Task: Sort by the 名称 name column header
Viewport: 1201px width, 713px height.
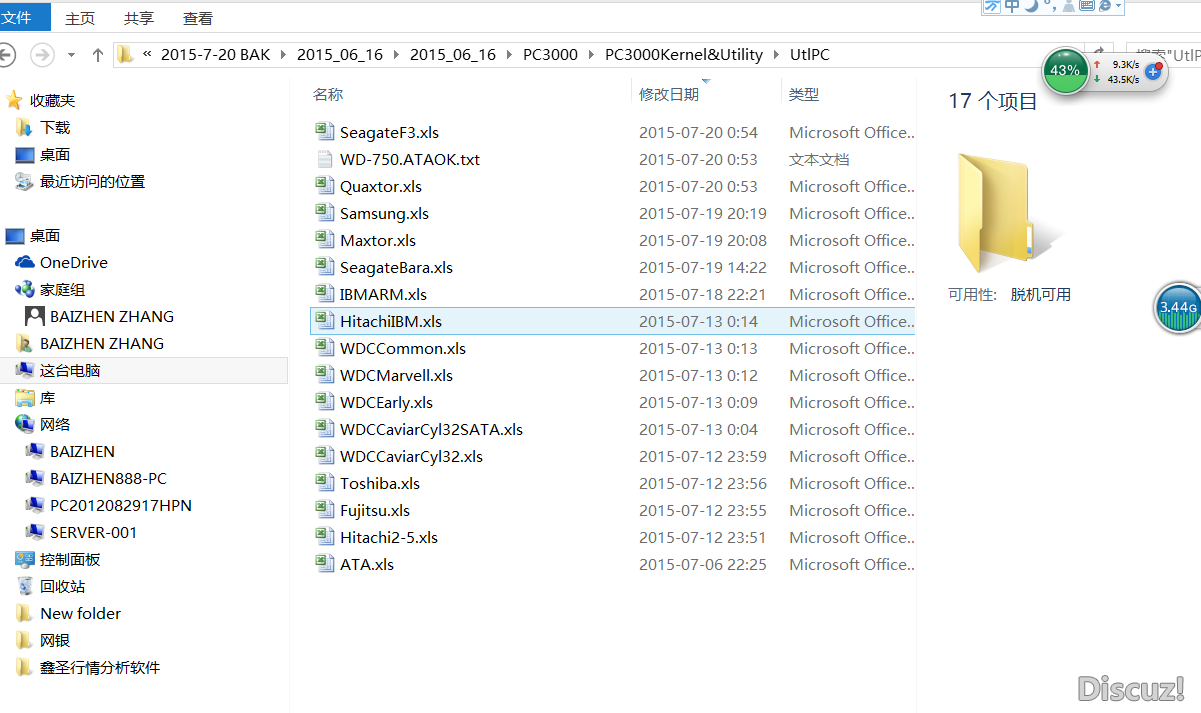Action: pyautogui.click(x=328, y=94)
